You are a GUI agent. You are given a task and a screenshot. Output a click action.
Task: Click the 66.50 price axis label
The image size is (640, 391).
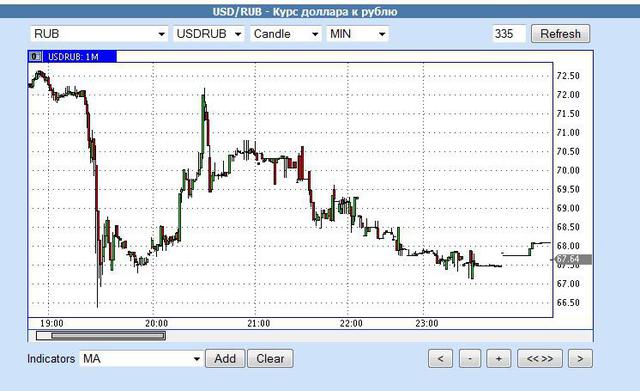pos(568,302)
